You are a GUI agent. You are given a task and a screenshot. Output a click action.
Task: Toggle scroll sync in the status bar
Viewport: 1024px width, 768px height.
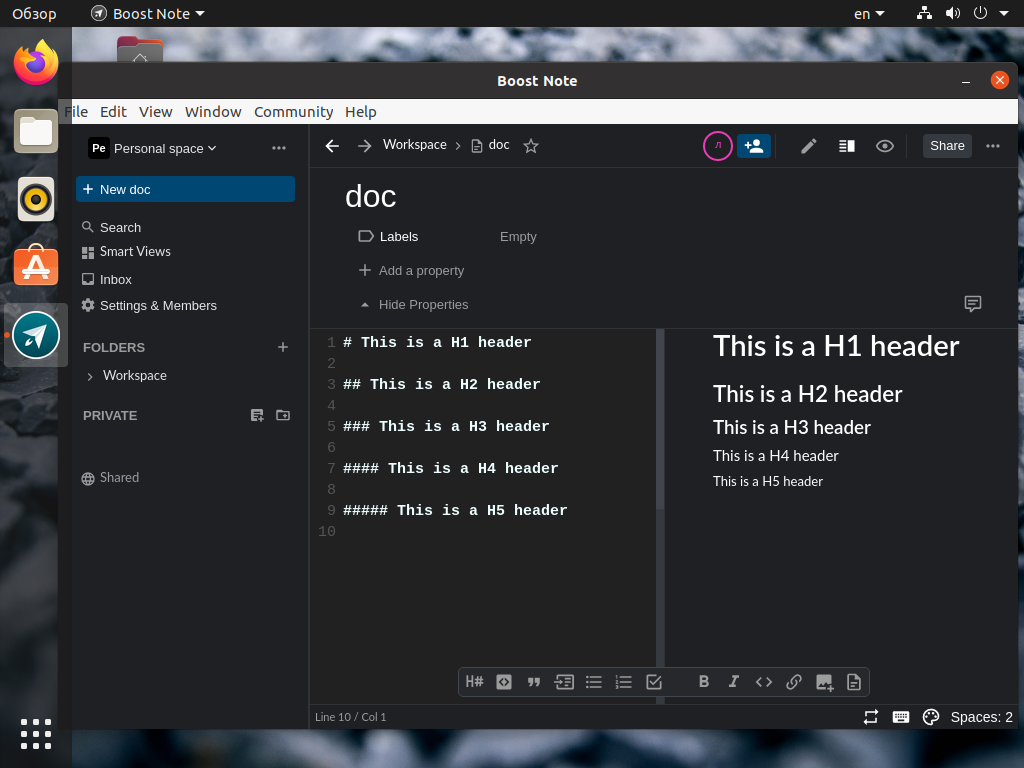871,717
